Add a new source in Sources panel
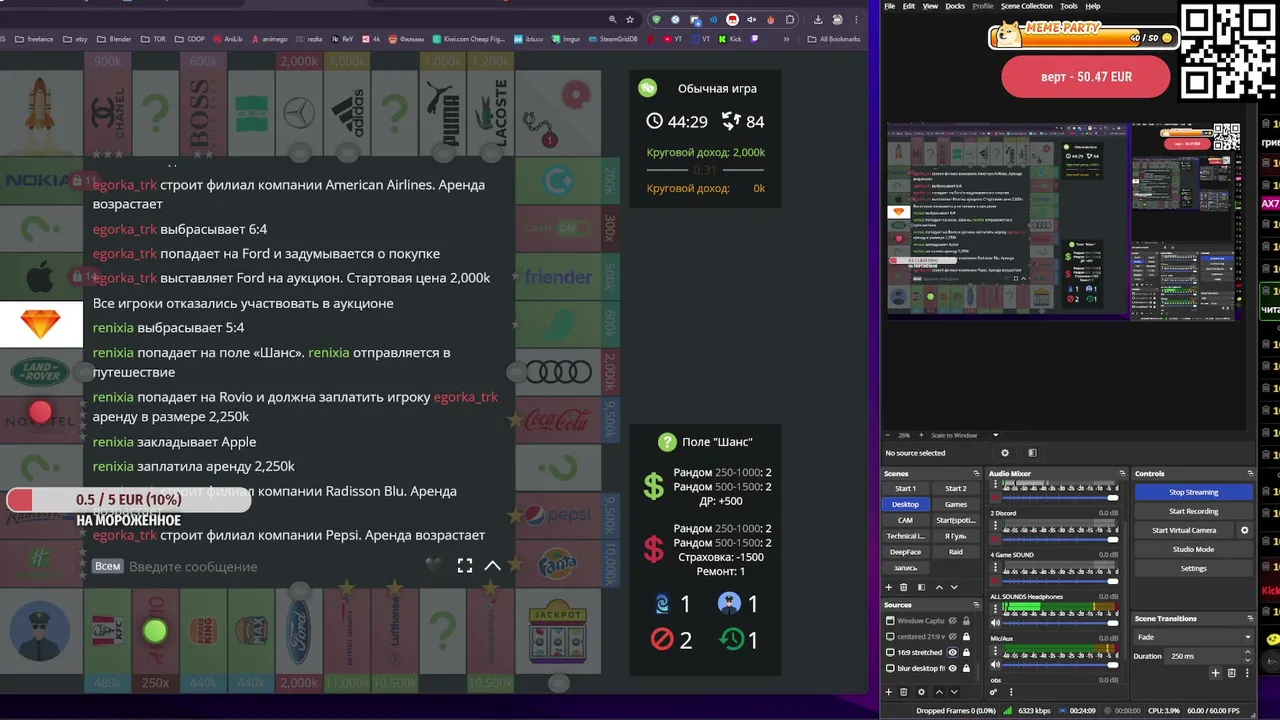Screen dimensions: 1280x720 [889, 692]
